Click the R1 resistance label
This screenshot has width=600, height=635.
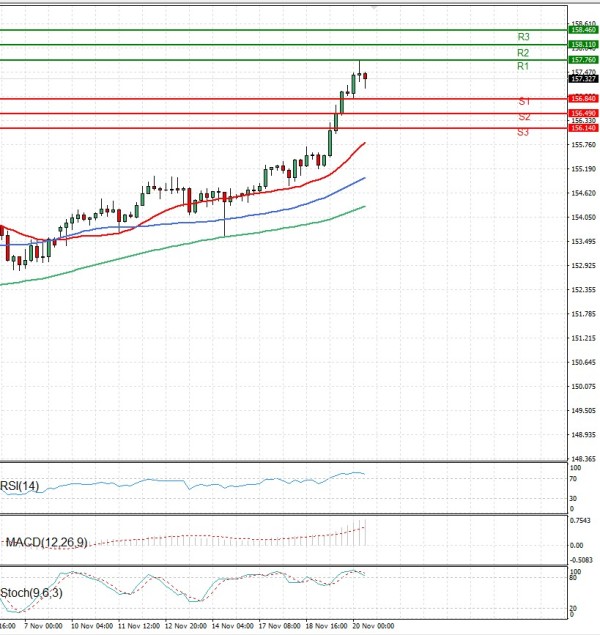pos(523,66)
